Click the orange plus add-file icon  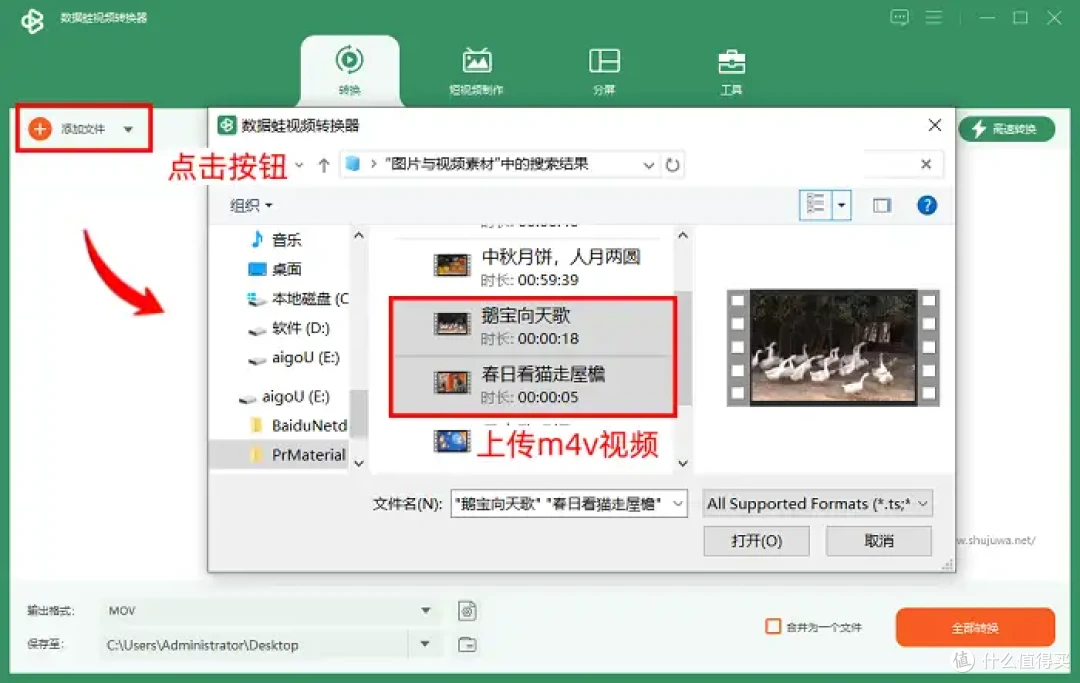tap(40, 129)
